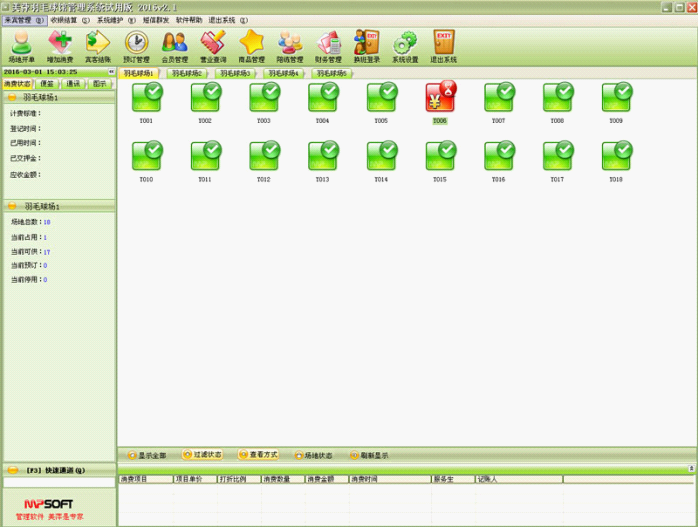Click the 刷新显示 button
The width and height of the screenshot is (698, 527).
click(368, 455)
